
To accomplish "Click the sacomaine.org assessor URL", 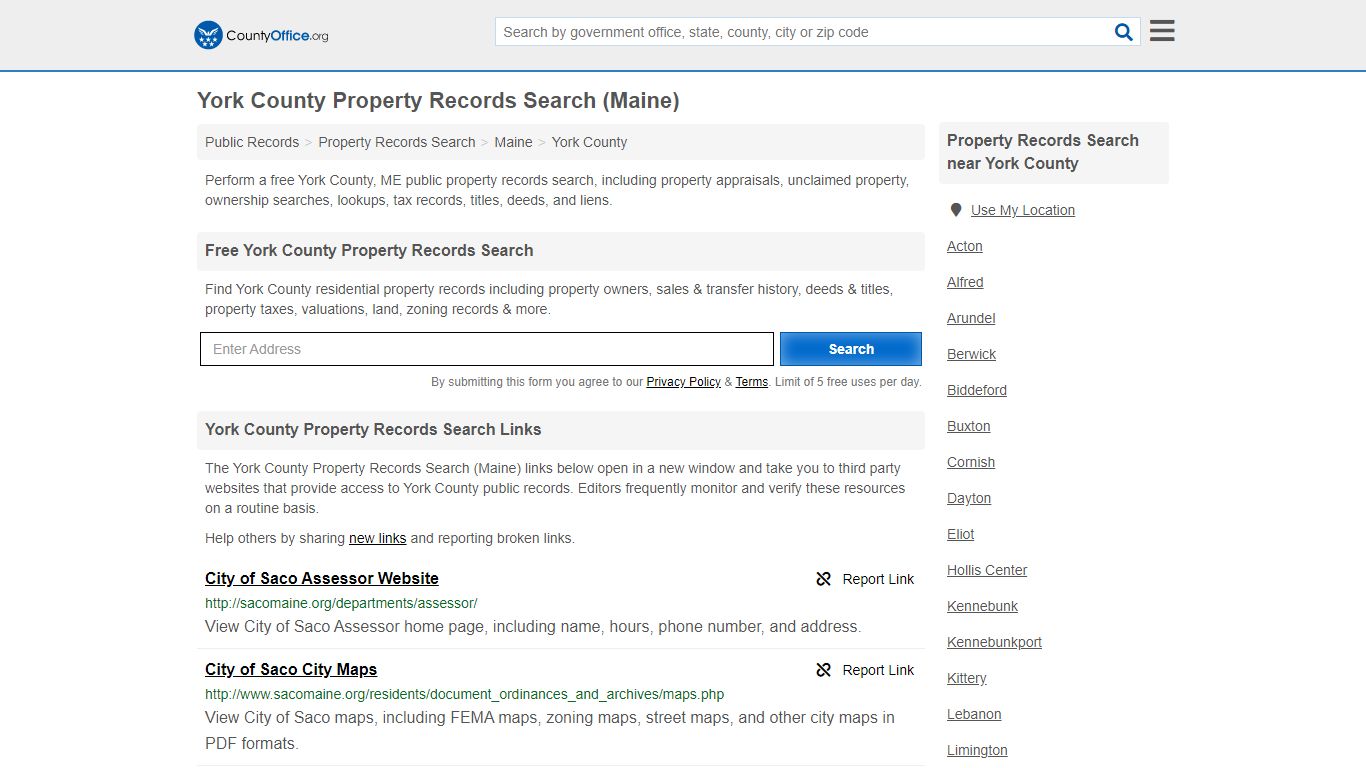I will (x=341, y=603).
